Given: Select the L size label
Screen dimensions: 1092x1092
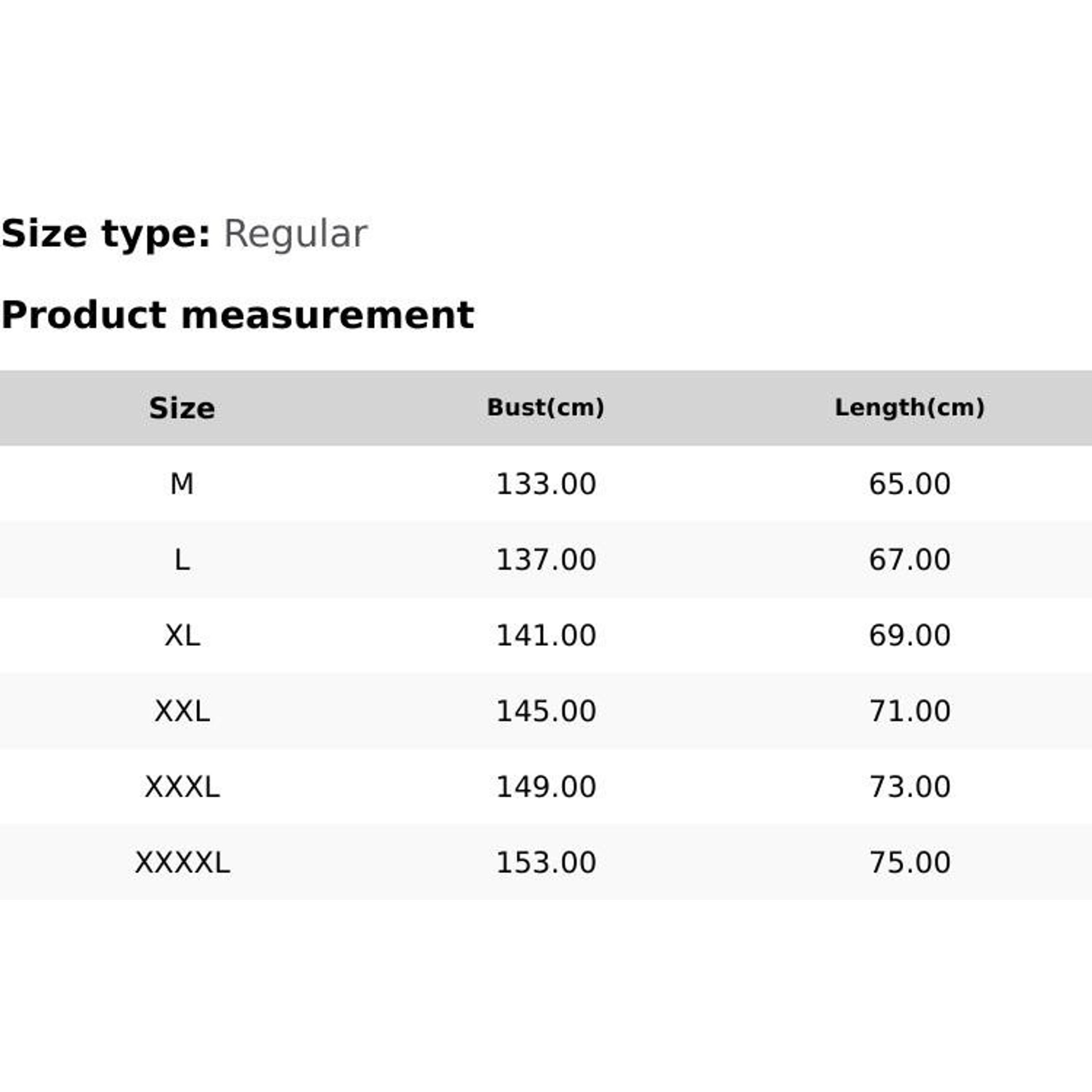Looking at the screenshot, I should [181, 559].
